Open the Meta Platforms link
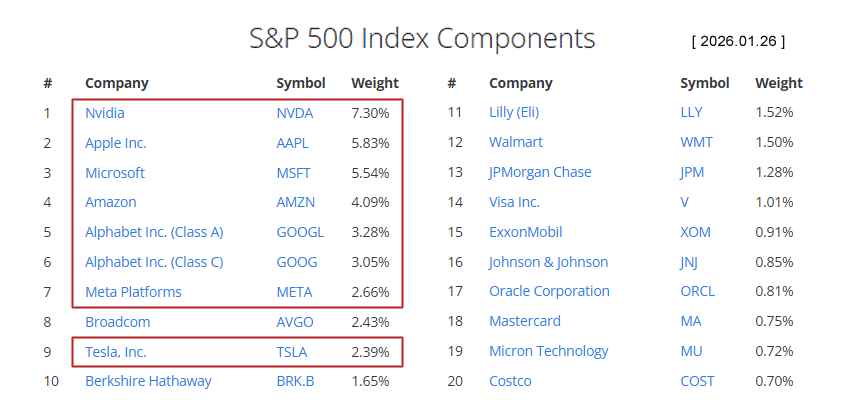845x420 pixels. pos(133,292)
